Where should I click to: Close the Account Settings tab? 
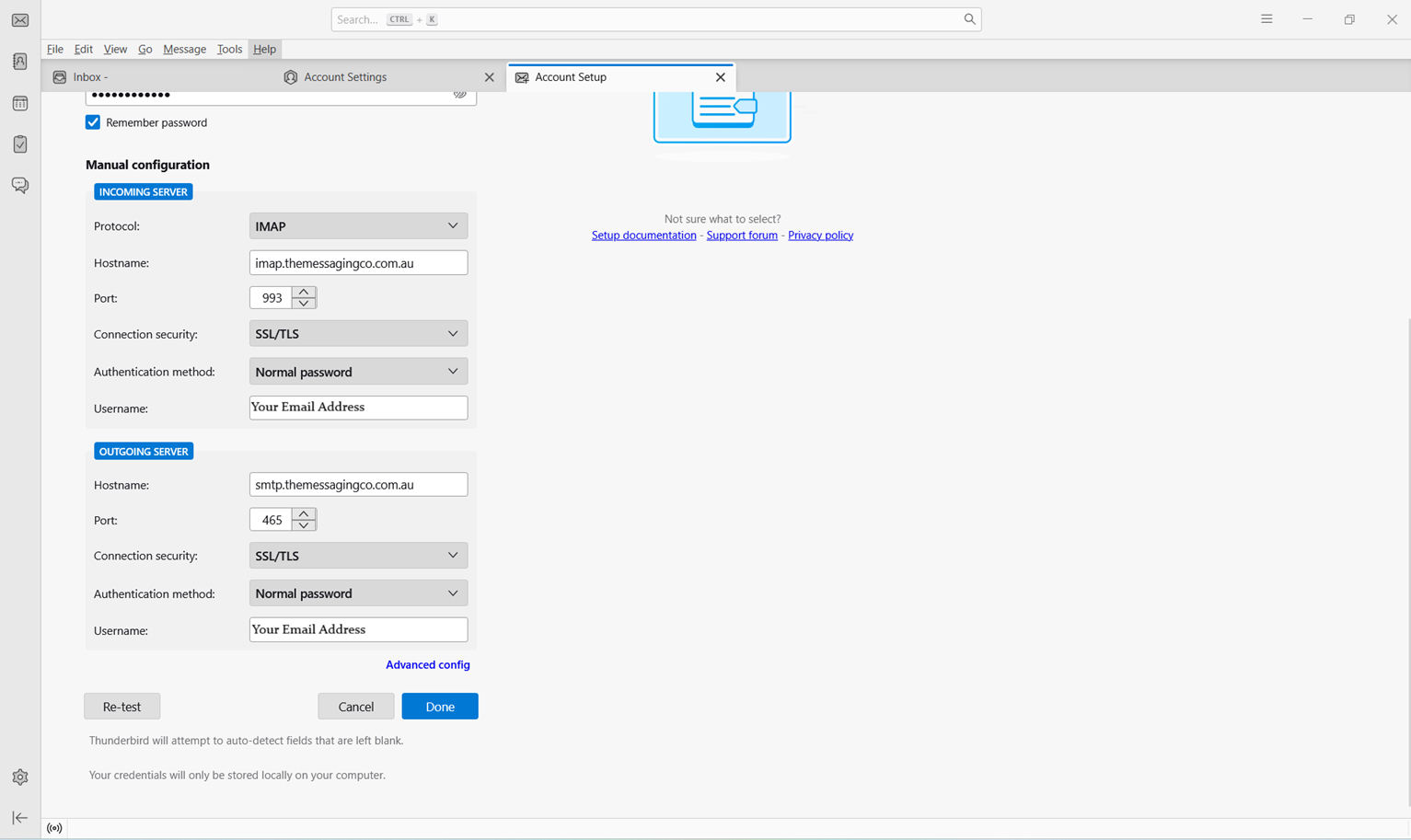490,77
